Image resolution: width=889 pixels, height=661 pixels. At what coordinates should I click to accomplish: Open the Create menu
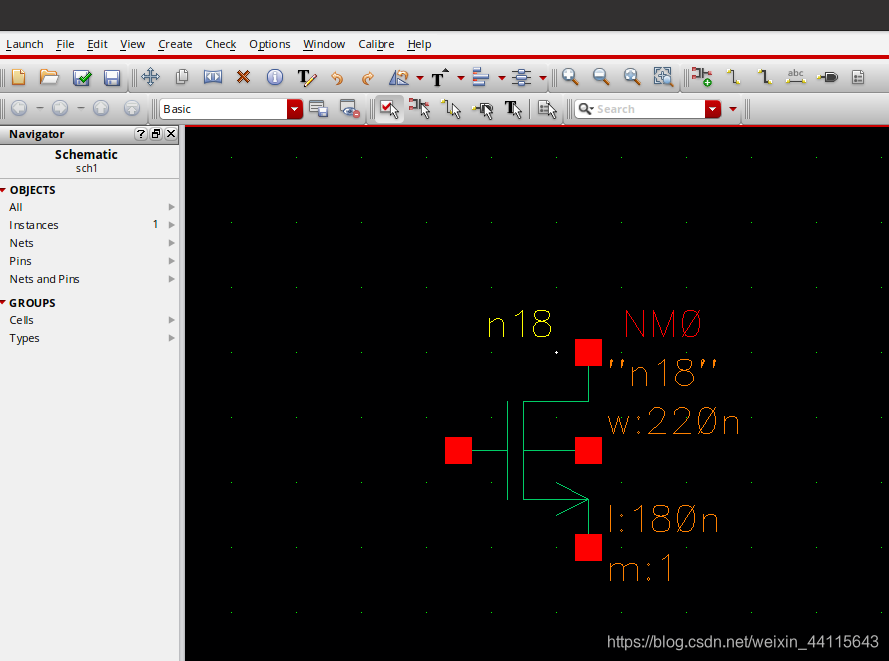(x=175, y=44)
